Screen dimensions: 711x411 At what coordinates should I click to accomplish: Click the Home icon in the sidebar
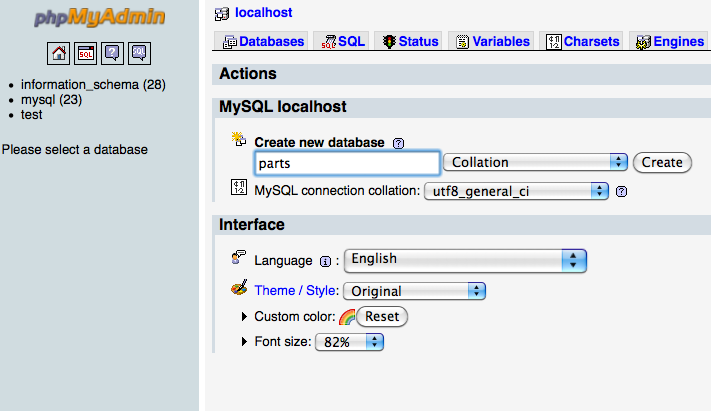tap(58, 54)
